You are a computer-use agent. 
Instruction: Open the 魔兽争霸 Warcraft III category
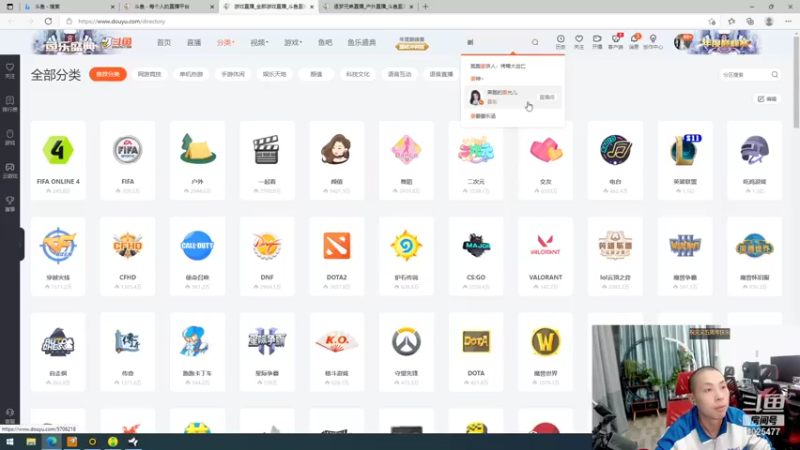tap(685, 256)
